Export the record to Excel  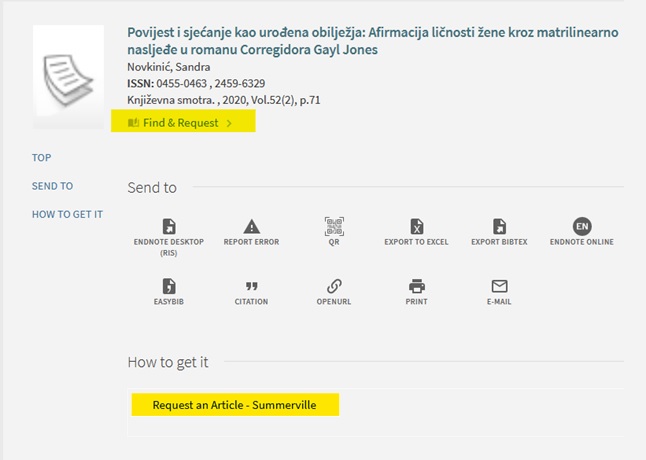tap(416, 226)
